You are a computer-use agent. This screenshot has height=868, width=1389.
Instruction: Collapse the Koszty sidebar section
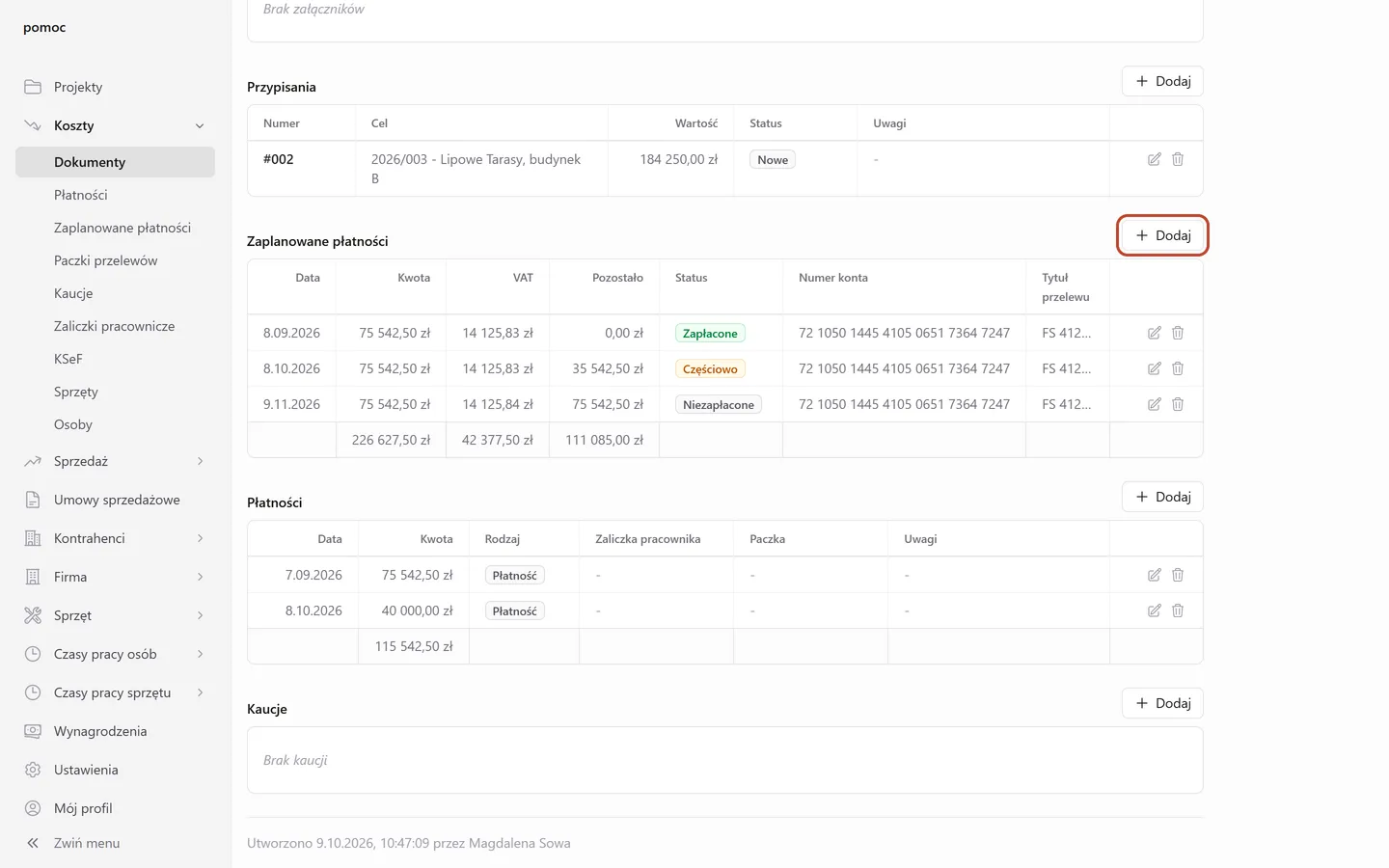[200, 125]
